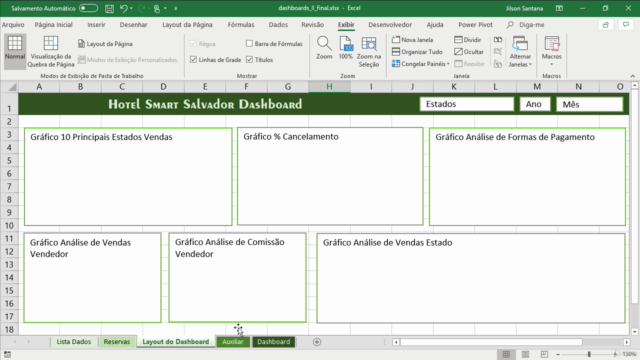Uncheck Linhas de Grade checkbox
This screenshot has width=640, height=360.
coord(193,60)
